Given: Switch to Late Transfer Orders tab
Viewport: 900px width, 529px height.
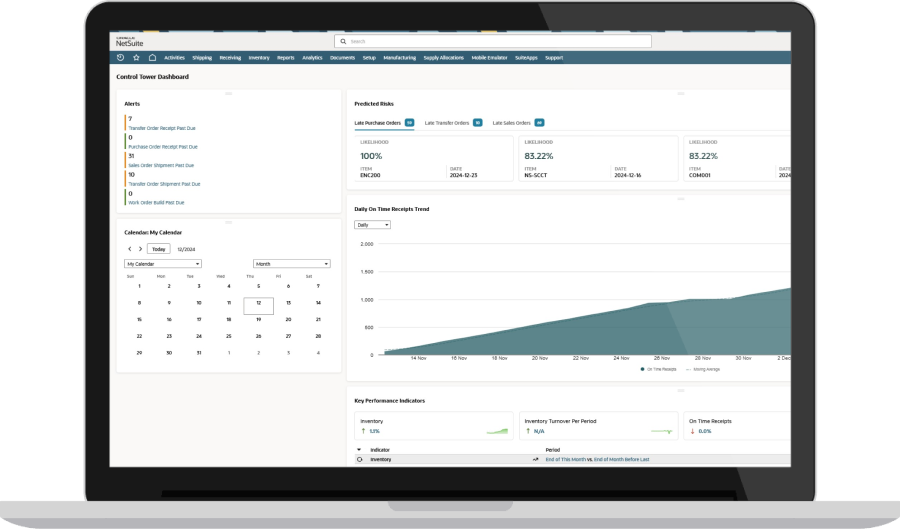Looking at the screenshot, I should pos(447,123).
